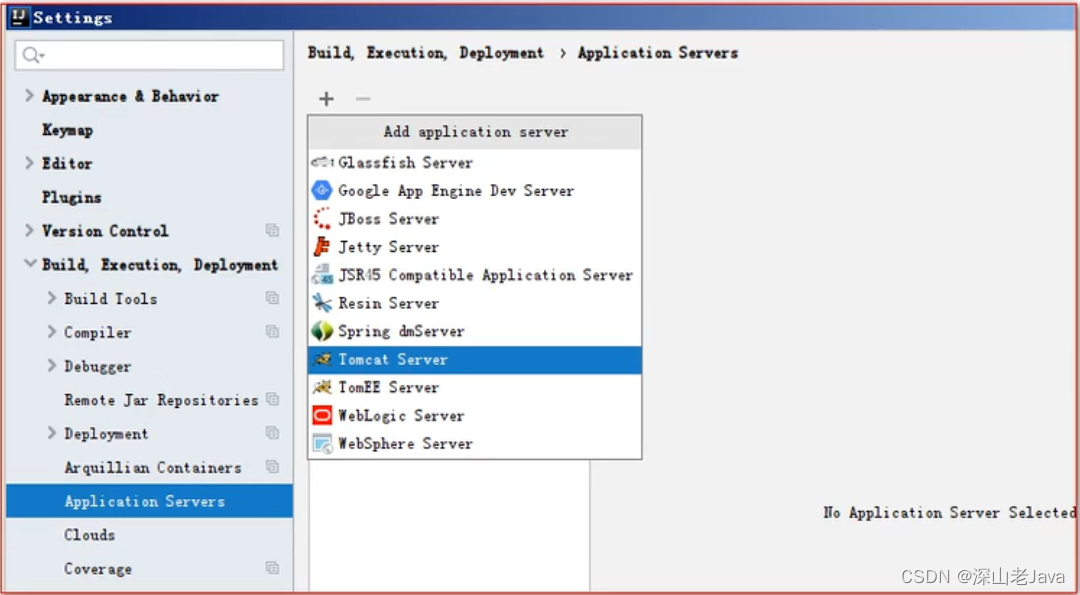This screenshot has width=1080, height=595.
Task: Select WebSphere Server entry
Action: [475, 443]
